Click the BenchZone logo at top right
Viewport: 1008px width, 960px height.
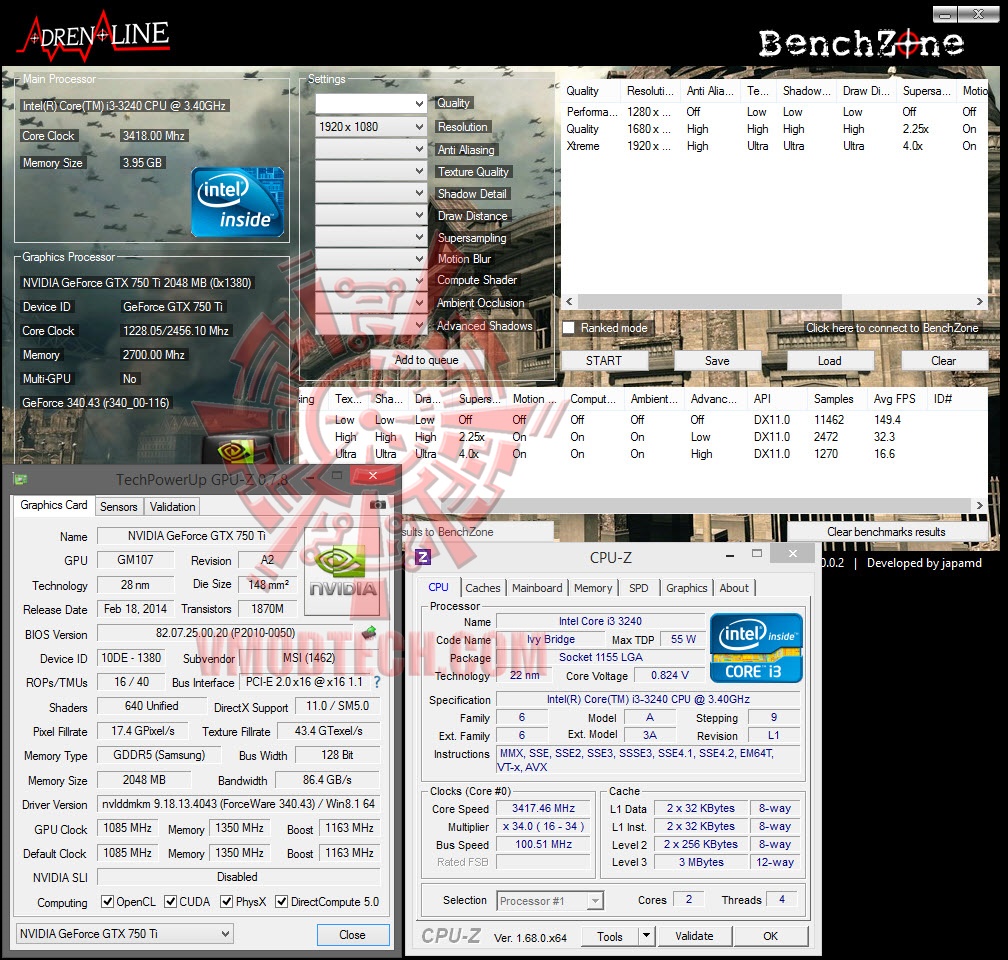coord(861,44)
